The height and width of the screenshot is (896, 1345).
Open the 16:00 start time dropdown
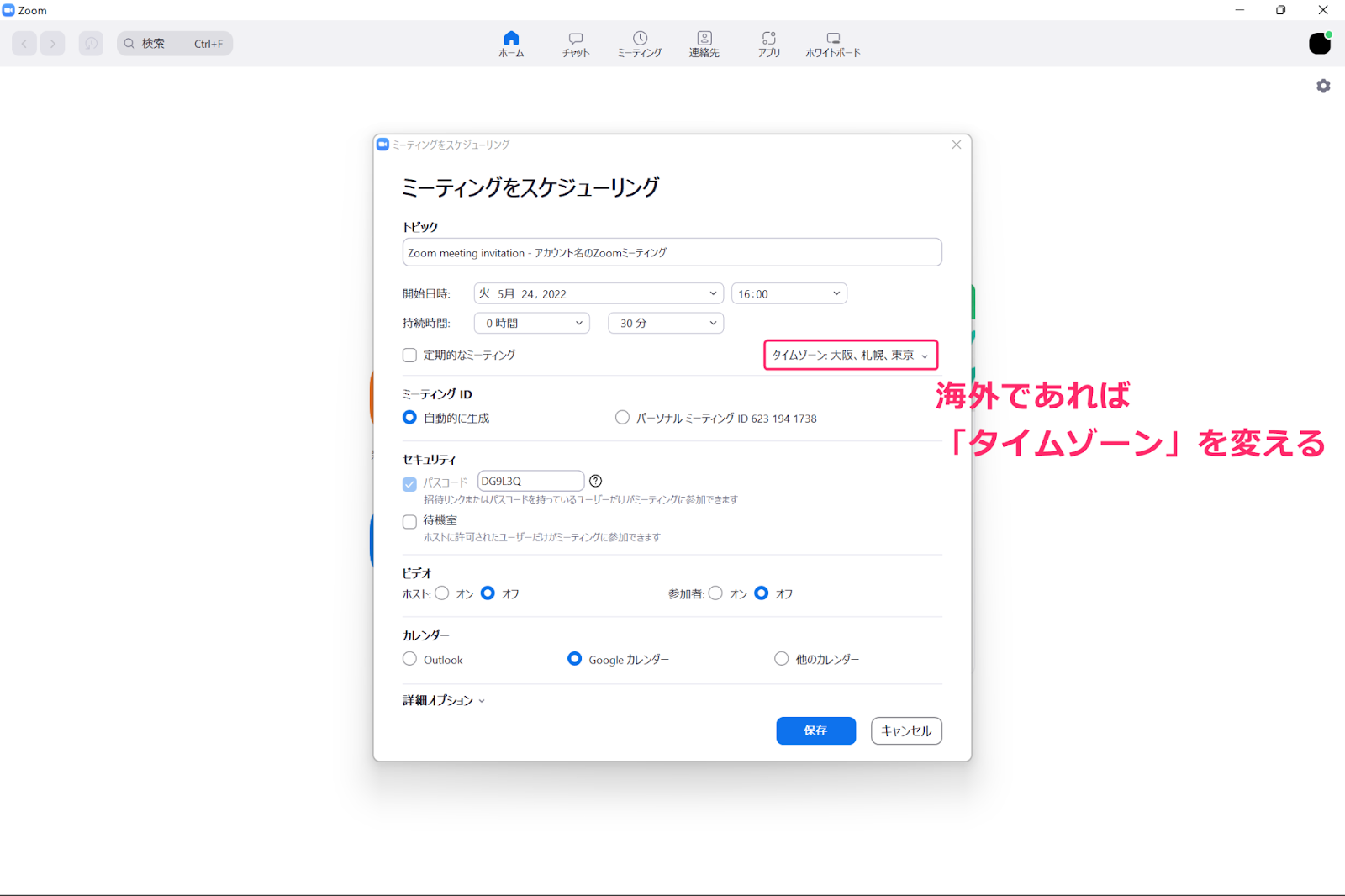point(789,293)
